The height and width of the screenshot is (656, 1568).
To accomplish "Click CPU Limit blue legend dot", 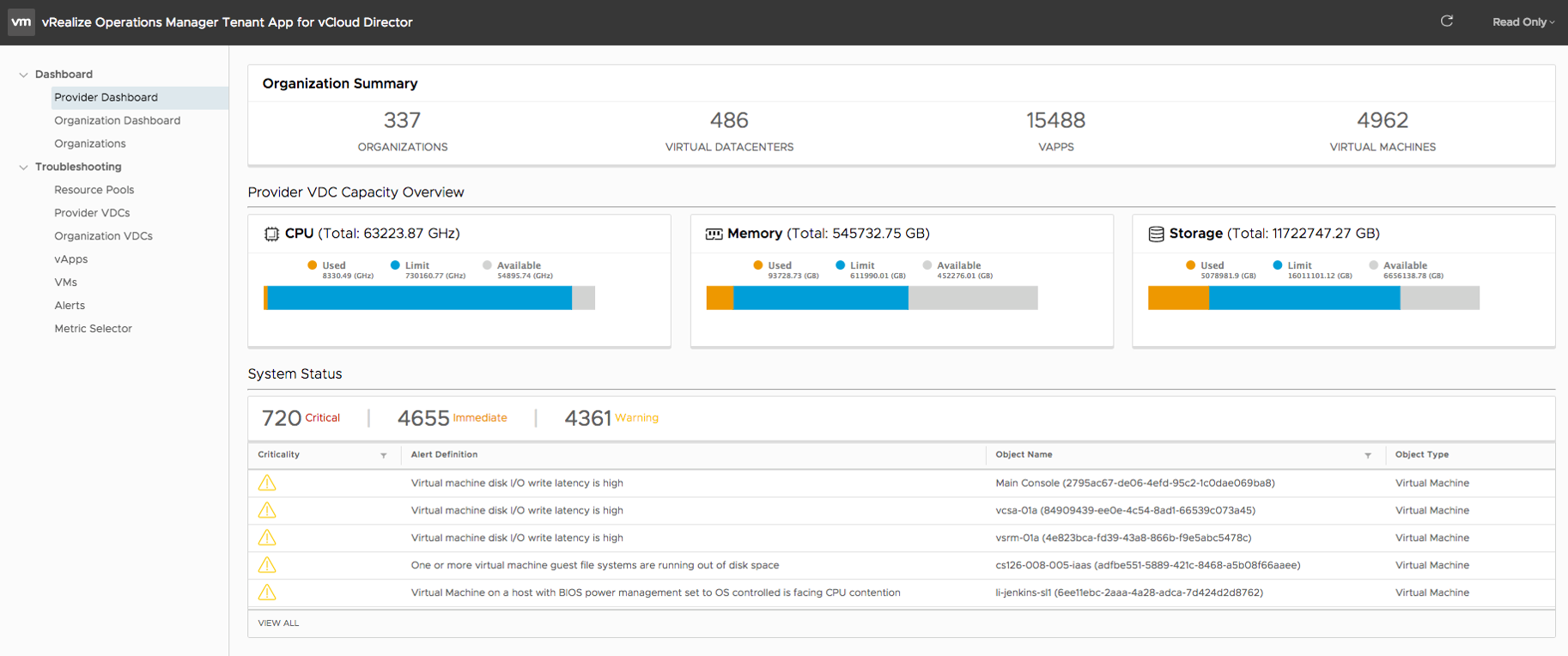I will [395, 266].
